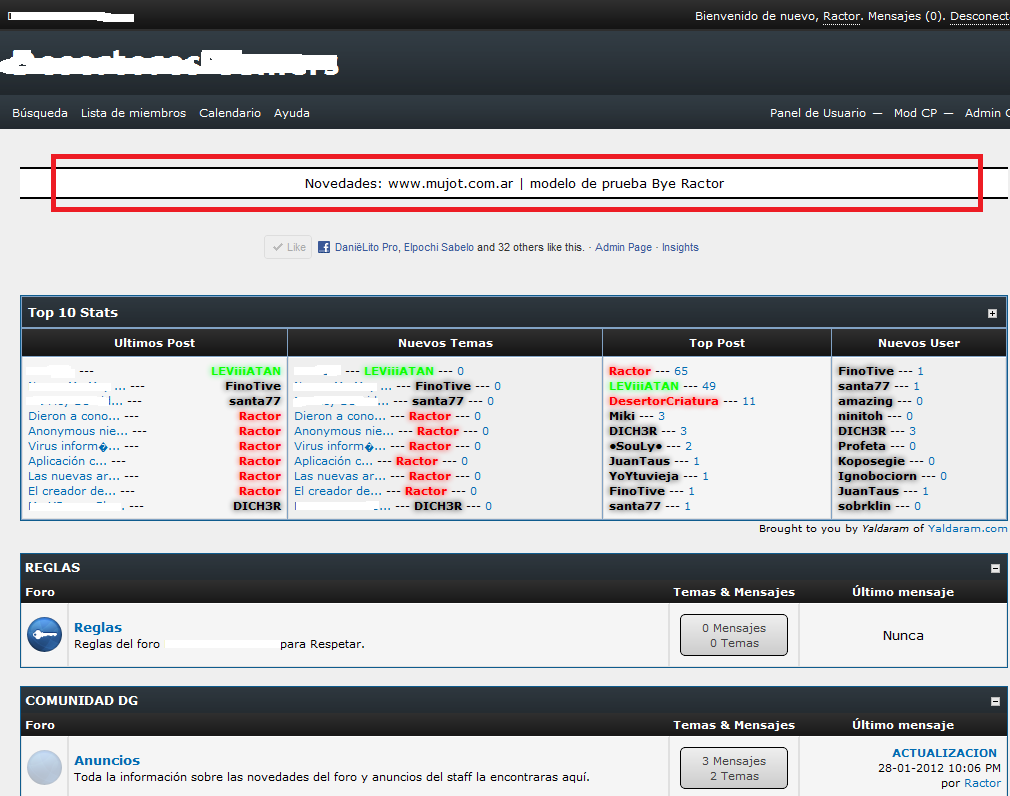Open Panel de Usuario
The height and width of the screenshot is (796, 1010).
(x=818, y=113)
